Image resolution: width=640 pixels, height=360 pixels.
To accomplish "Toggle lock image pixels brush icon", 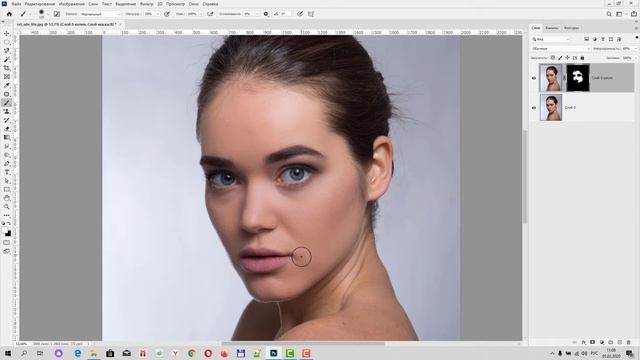I will [560, 58].
